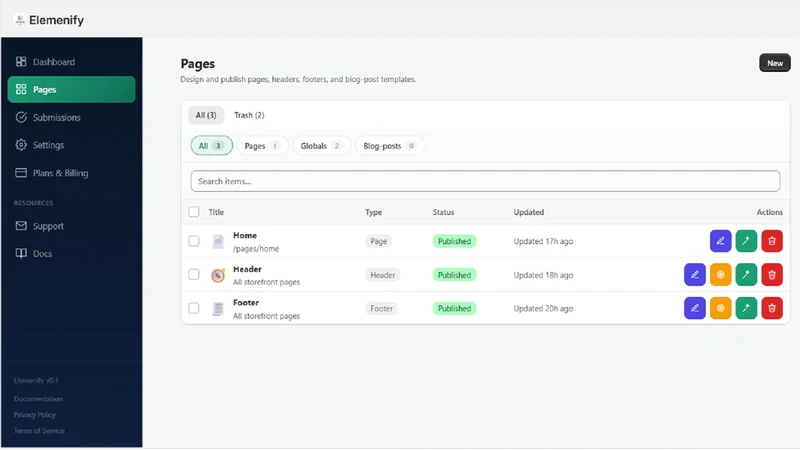Toggle the select-all checkbox in header
The height and width of the screenshot is (450, 800).
pos(194,212)
